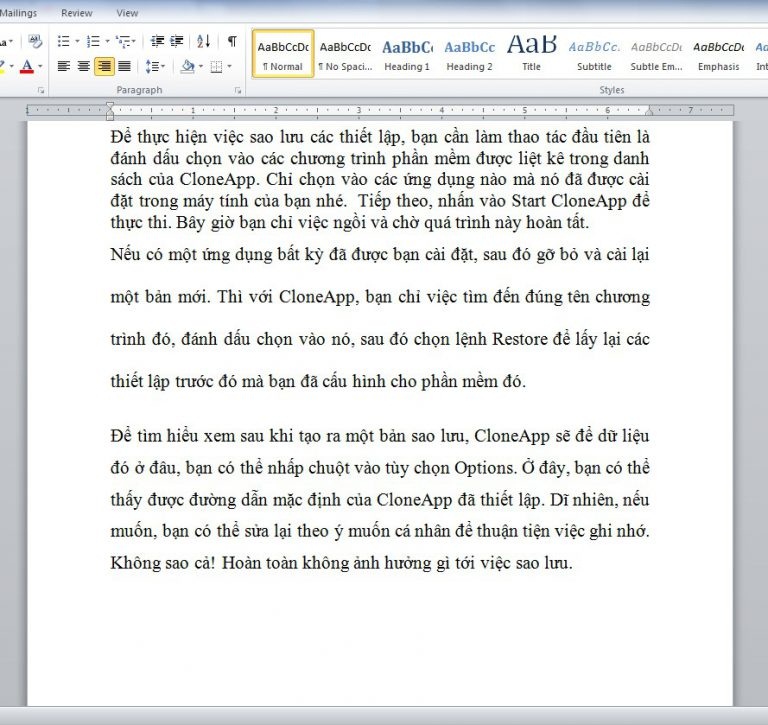This screenshot has height=725, width=768.
Task: Toggle Show/Hide paragraph marks
Action: (x=232, y=41)
